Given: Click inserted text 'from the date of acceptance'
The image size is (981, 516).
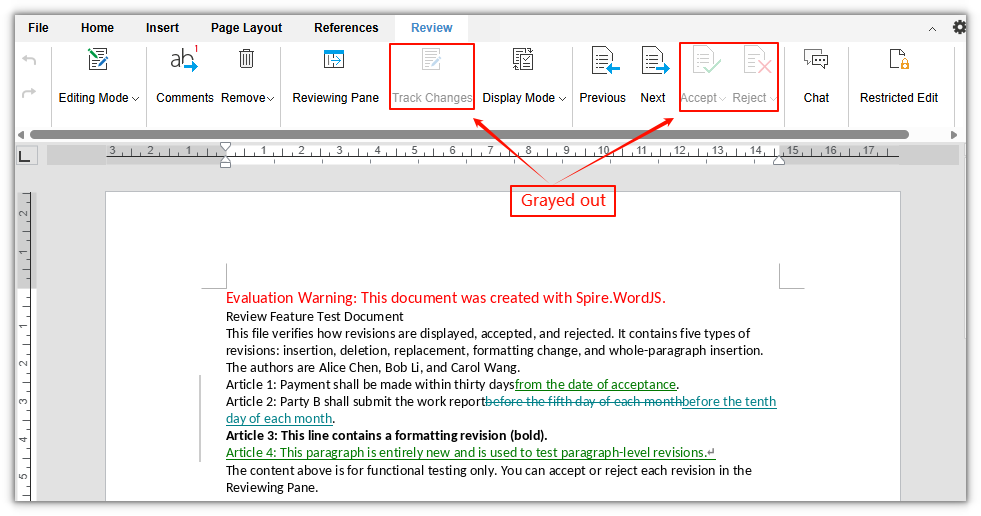Looking at the screenshot, I should (x=596, y=384).
